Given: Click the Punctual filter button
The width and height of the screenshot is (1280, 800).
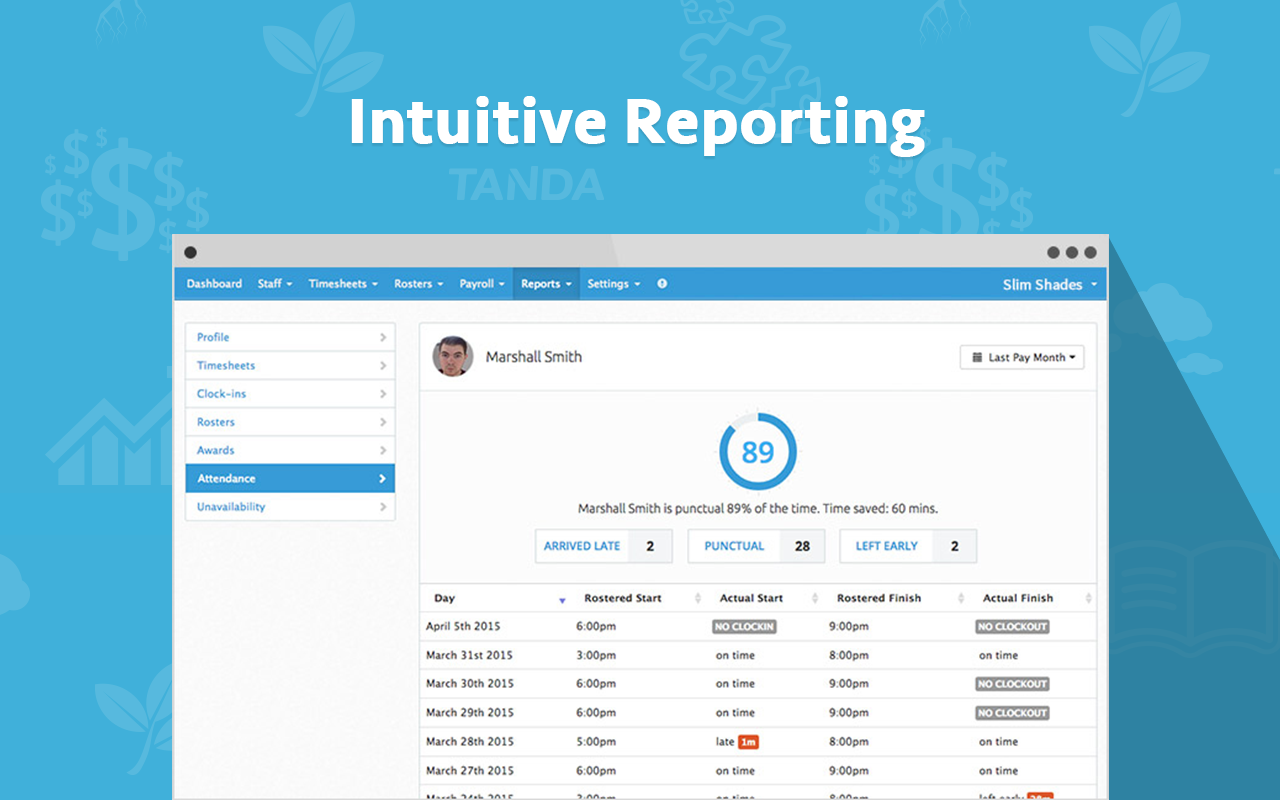Looking at the screenshot, I should pyautogui.click(x=755, y=546).
